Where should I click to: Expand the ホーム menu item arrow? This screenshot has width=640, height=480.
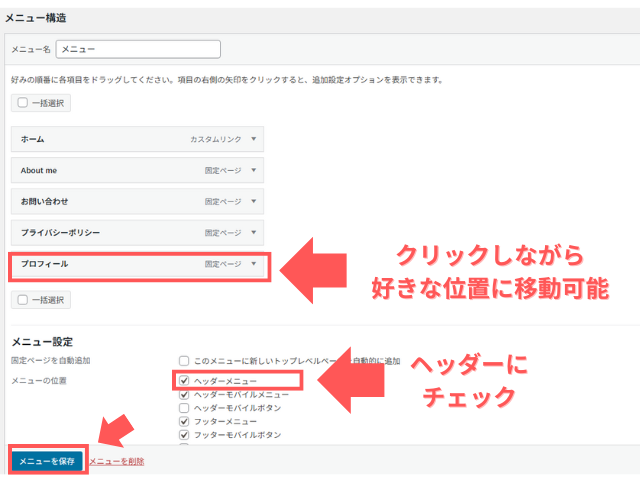point(254,140)
